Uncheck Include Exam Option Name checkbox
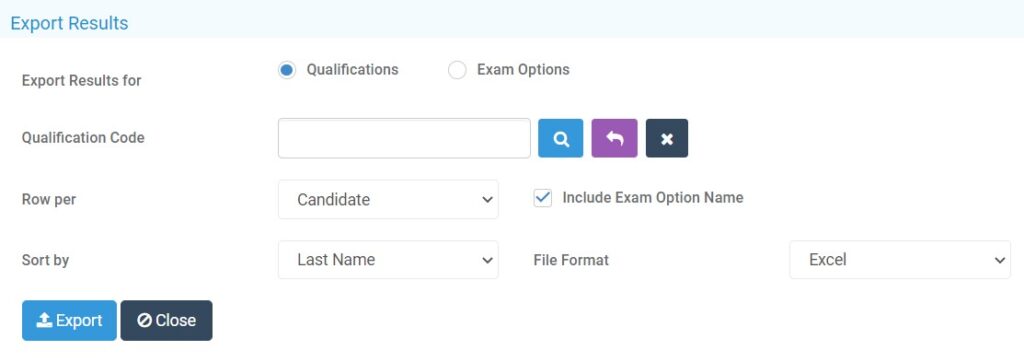 click(x=543, y=198)
